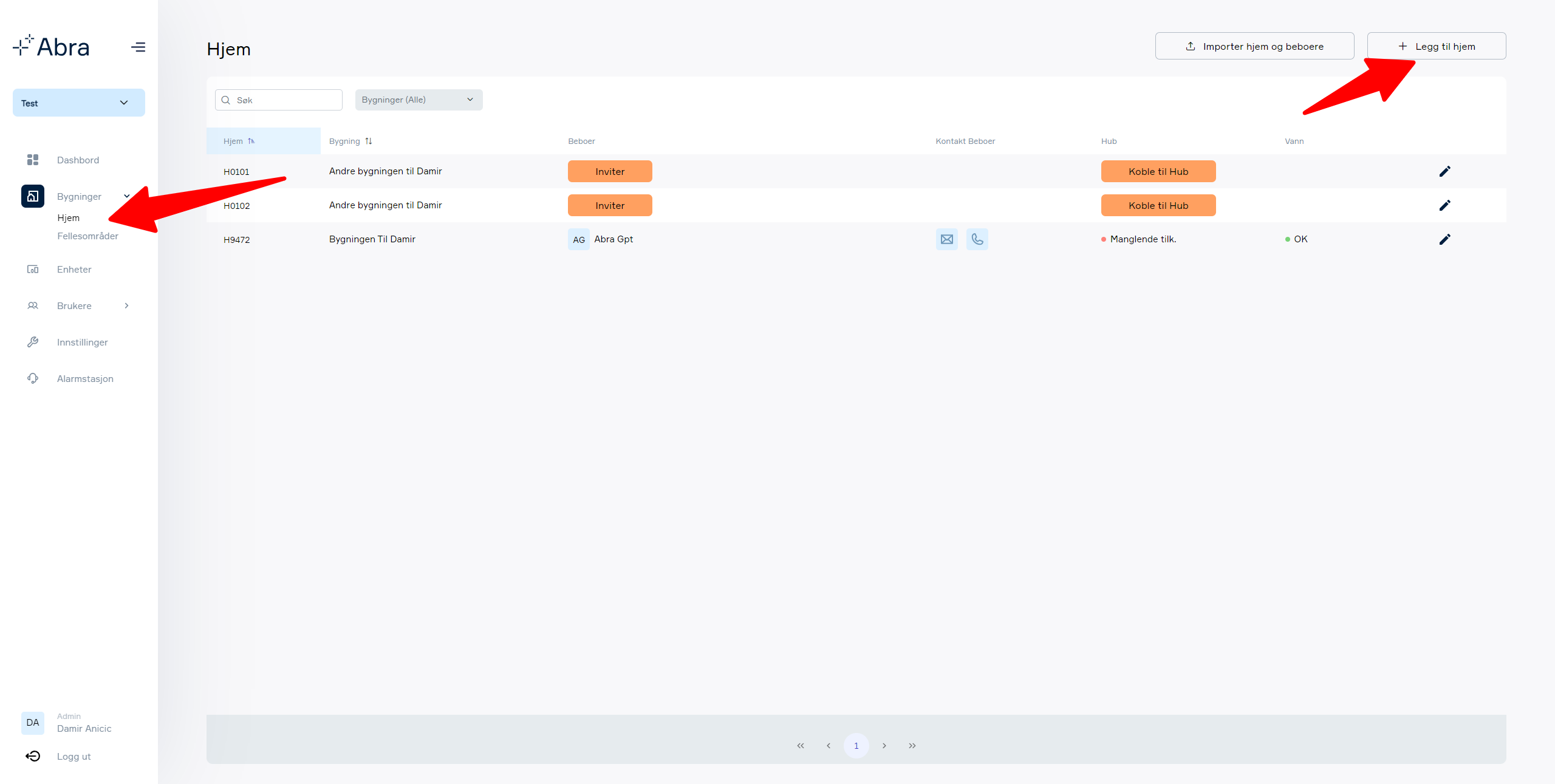Click Legg til hjem button
The width and height of the screenshot is (1555, 784).
(x=1437, y=46)
